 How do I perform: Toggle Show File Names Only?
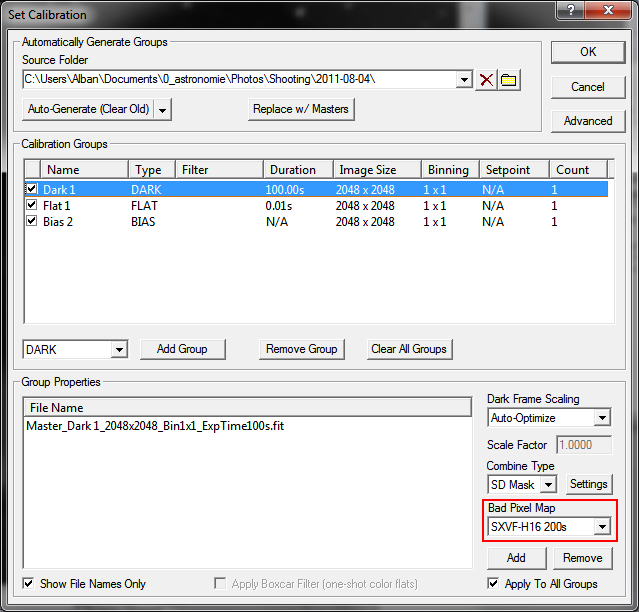pyautogui.click(x=28, y=583)
